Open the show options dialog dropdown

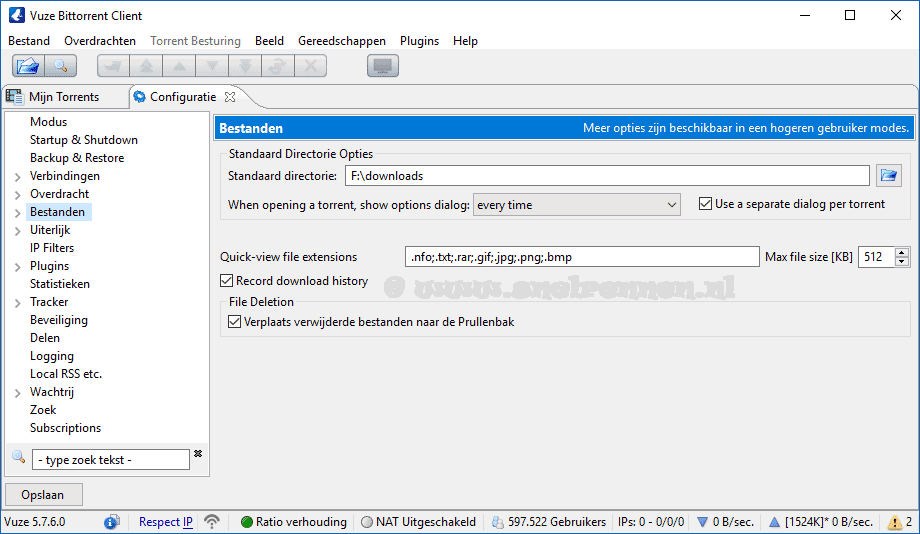click(577, 205)
